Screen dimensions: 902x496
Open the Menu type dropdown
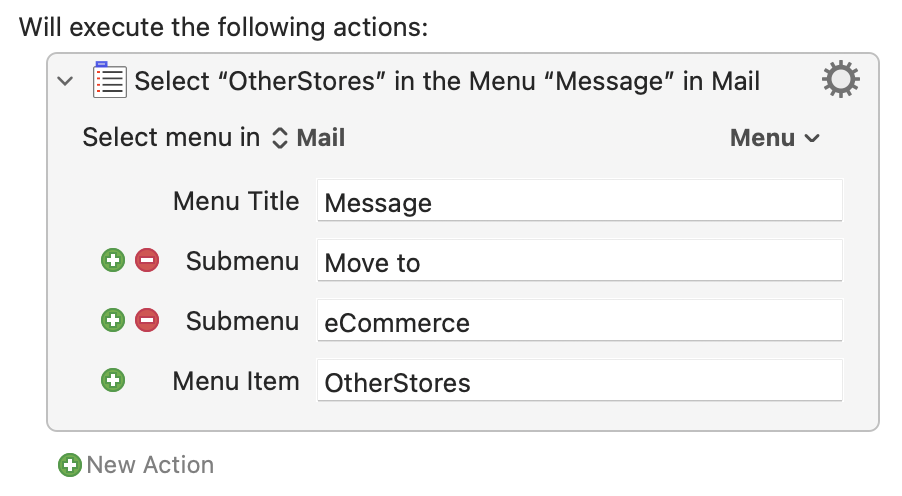(775, 138)
